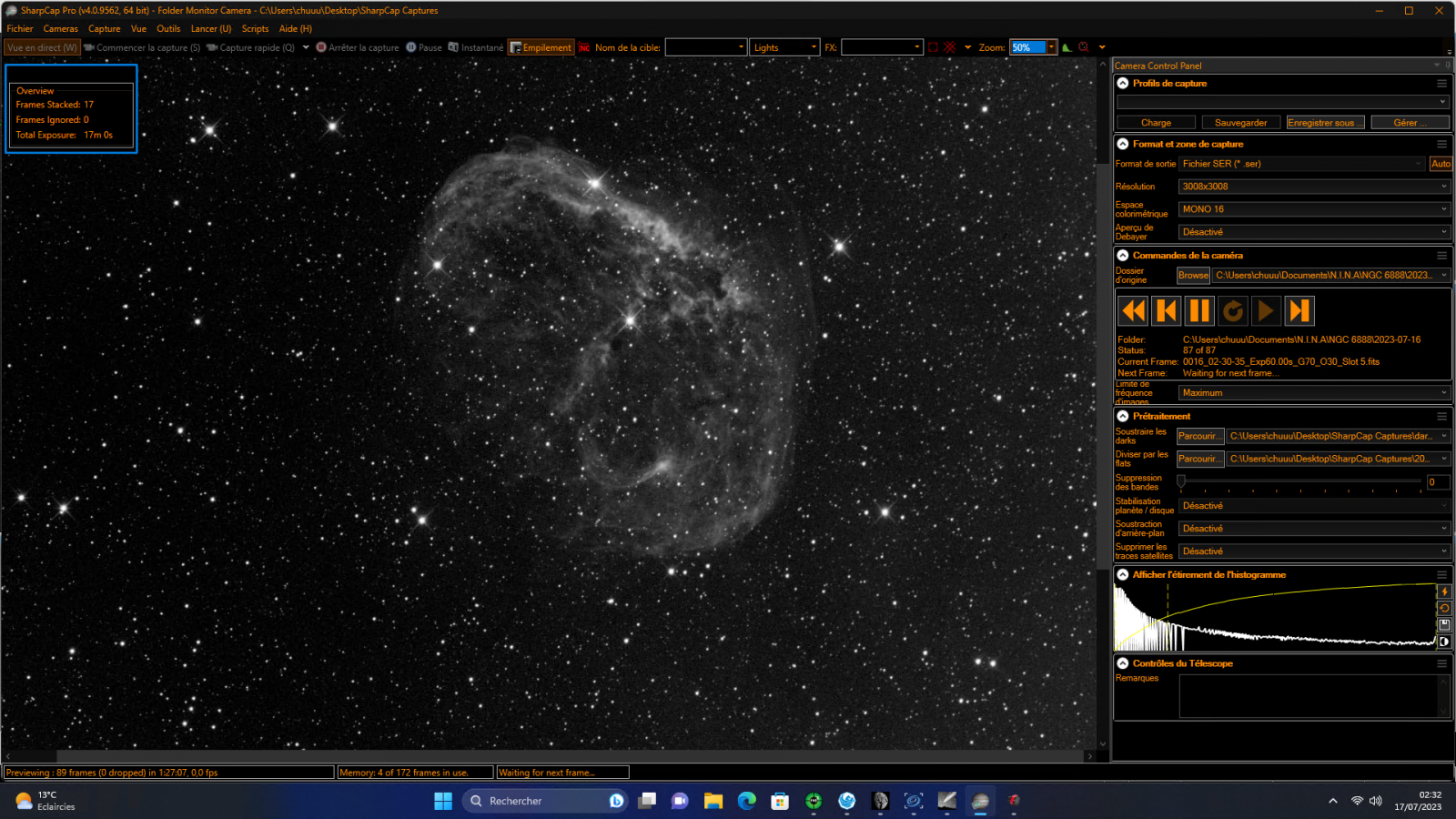Click the red reticule icon beside FX dropdown
Screen dimensions: 1456x819
(x=933, y=47)
